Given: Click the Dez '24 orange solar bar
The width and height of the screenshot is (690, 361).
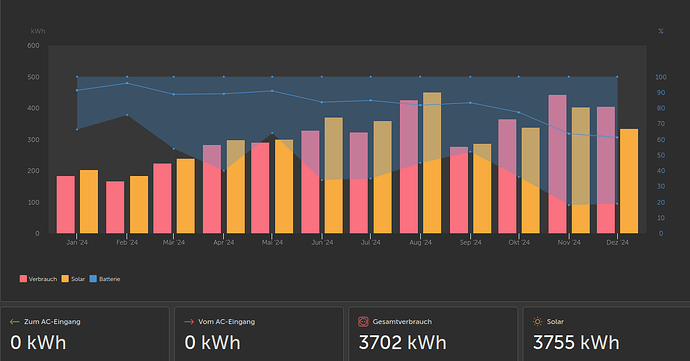Looking at the screenshot, I should (629, 181).
